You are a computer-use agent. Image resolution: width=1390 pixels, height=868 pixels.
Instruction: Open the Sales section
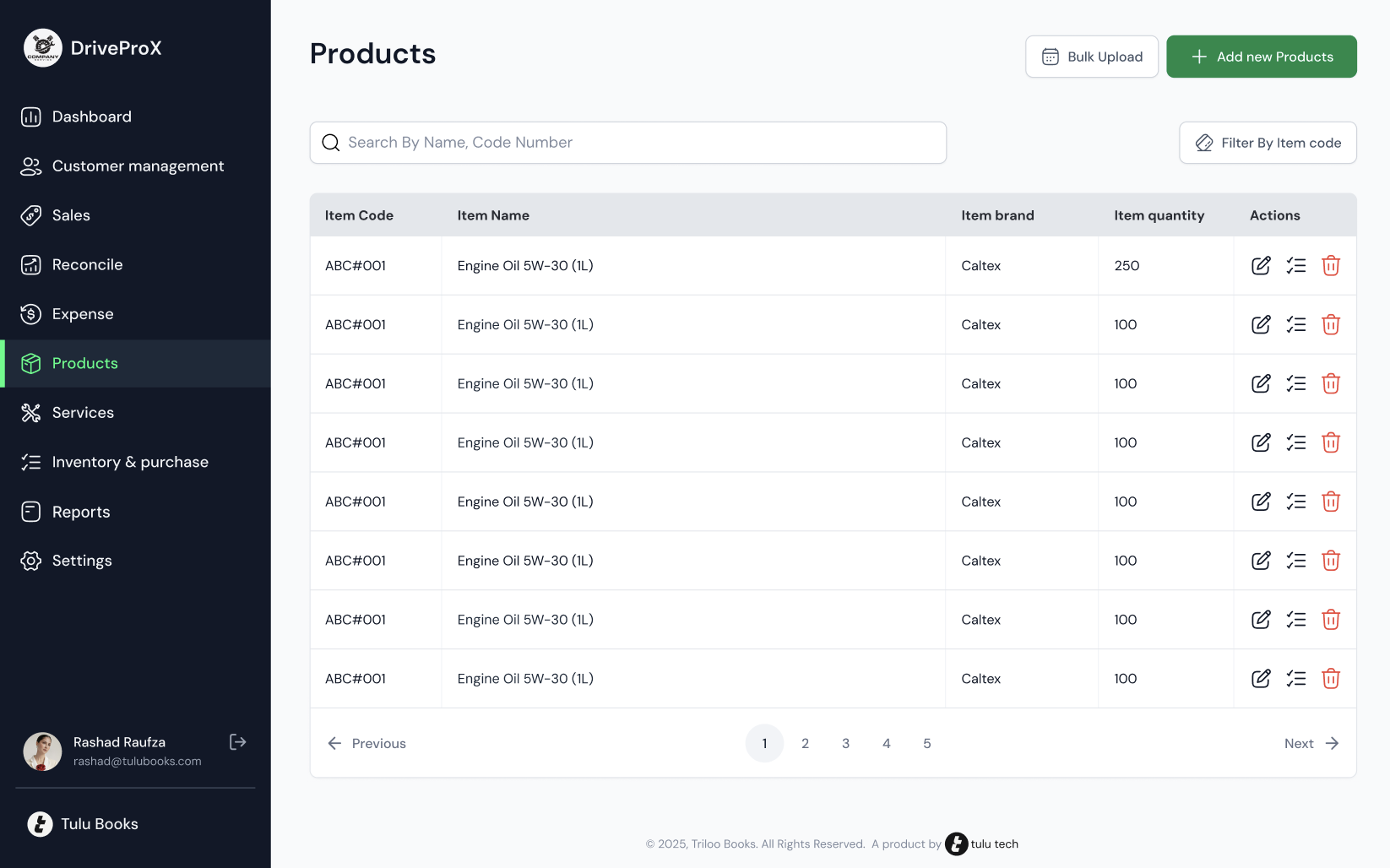point(71,215)
